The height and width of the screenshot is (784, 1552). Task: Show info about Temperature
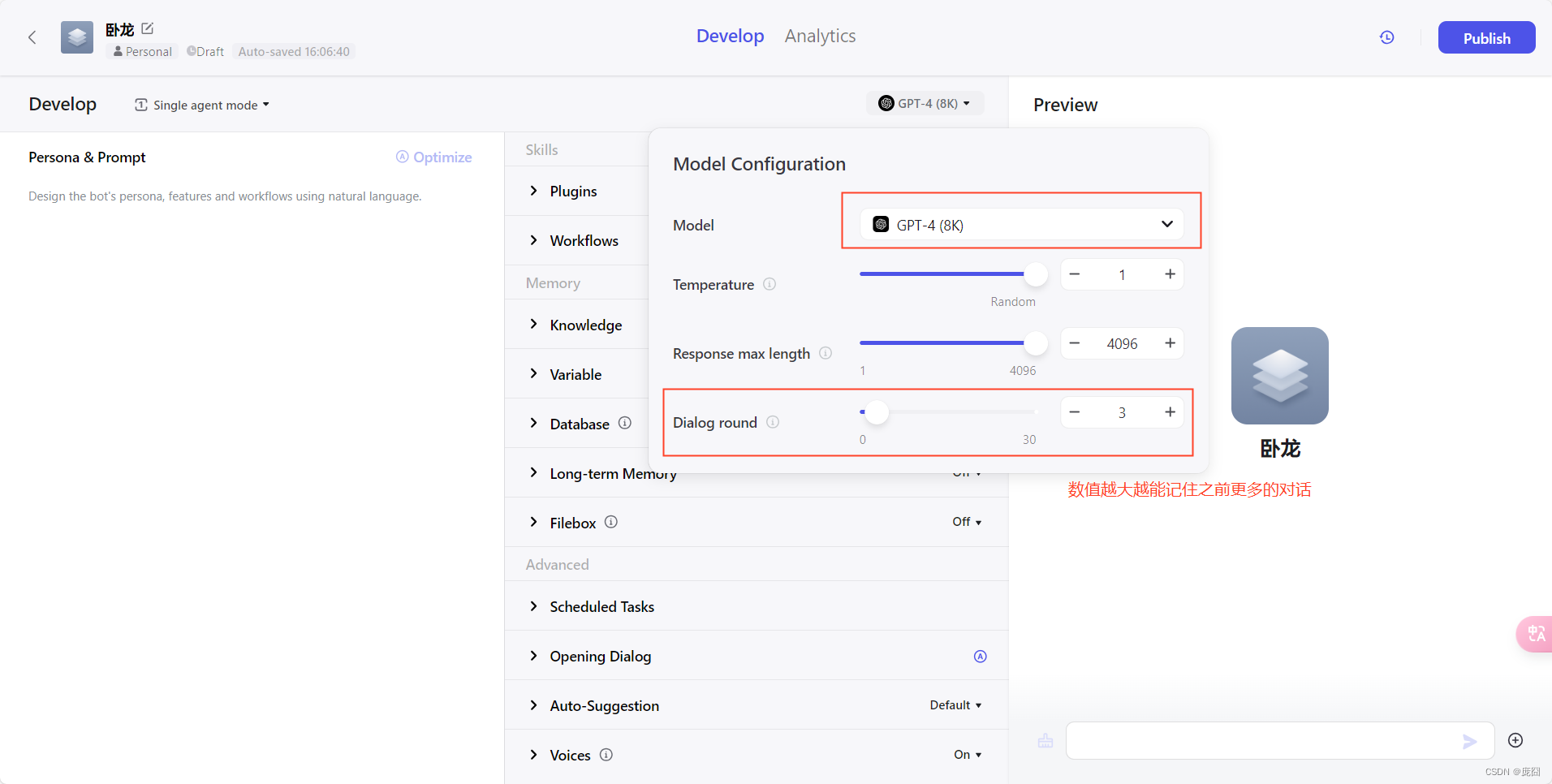tap(770, 284)
